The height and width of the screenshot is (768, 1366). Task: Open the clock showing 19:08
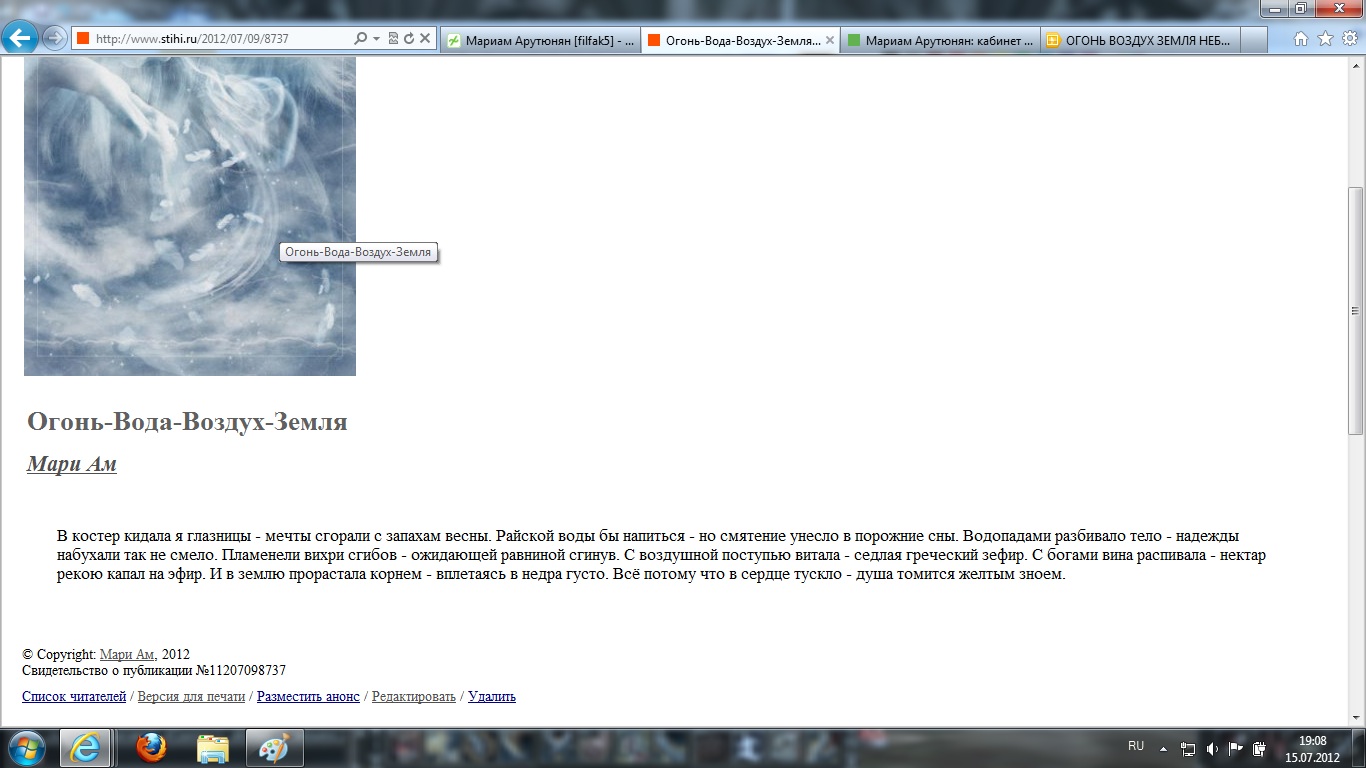click(1312, 748)
